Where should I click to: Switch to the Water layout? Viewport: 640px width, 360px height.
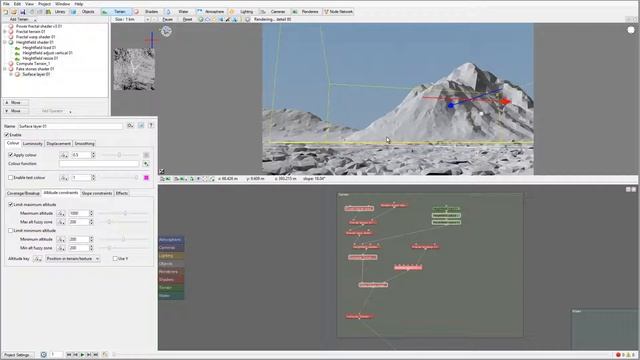[x=179, y=12]
